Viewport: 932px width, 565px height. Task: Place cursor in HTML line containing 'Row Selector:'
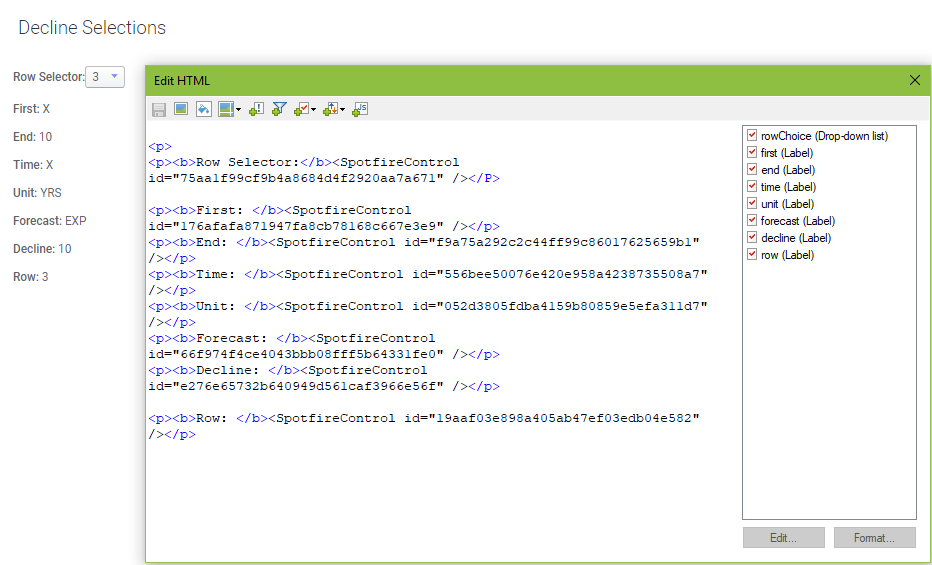[x=304, y=162]
